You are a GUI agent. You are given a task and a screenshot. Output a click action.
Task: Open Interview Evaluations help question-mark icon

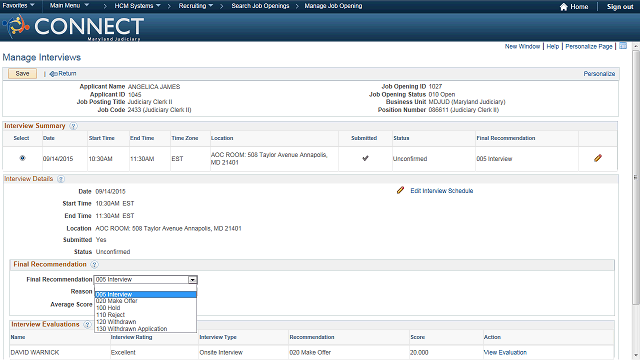pos(87,324)
